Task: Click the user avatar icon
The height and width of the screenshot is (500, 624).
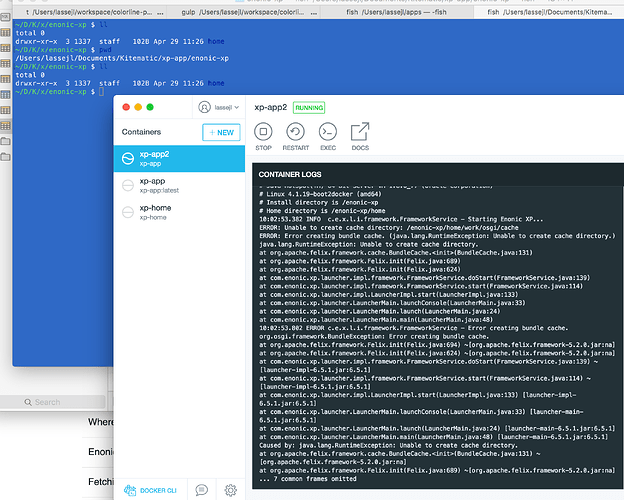Action: point(204,107)
